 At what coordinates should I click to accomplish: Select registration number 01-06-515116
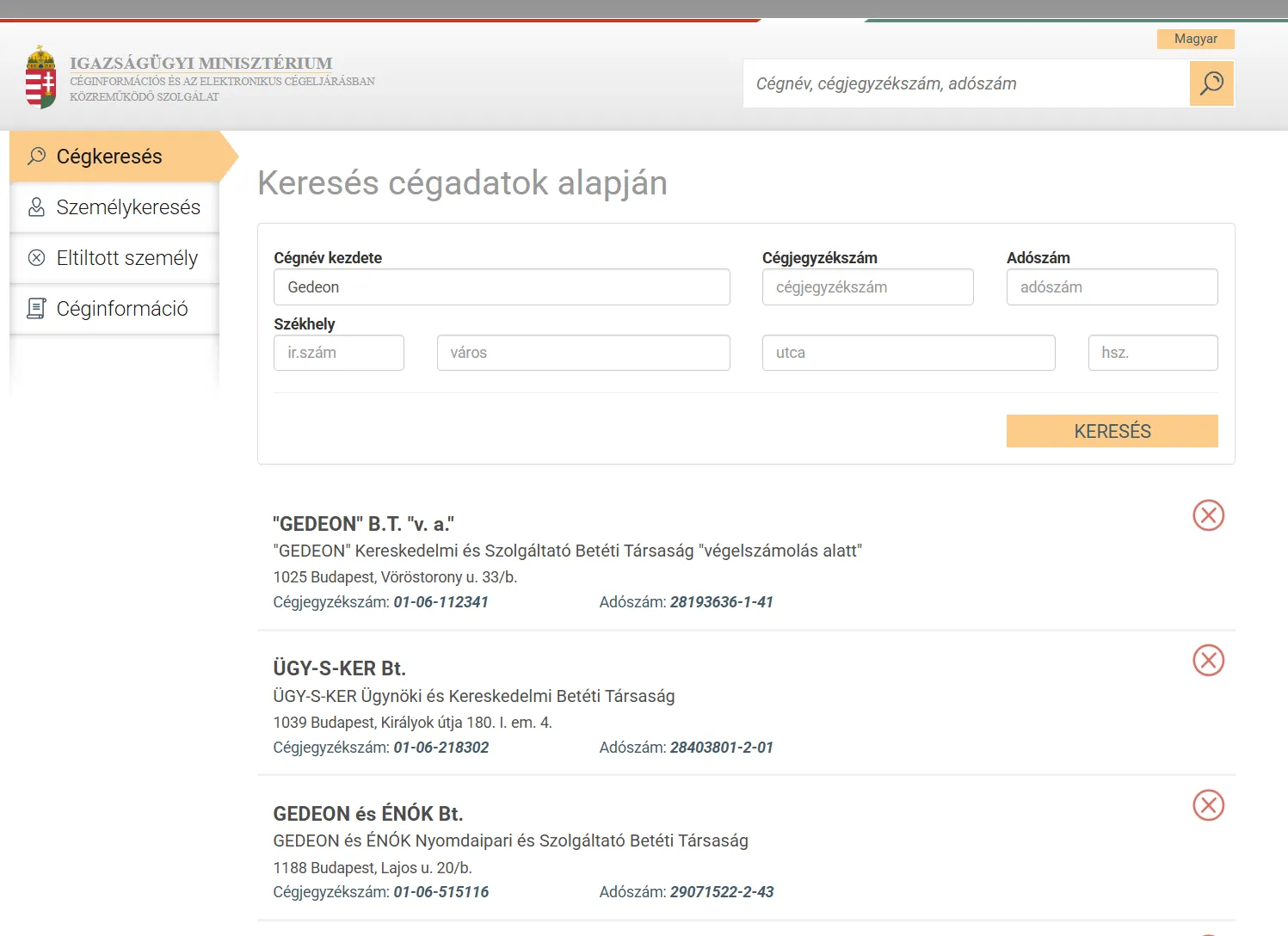coord(441,892)
